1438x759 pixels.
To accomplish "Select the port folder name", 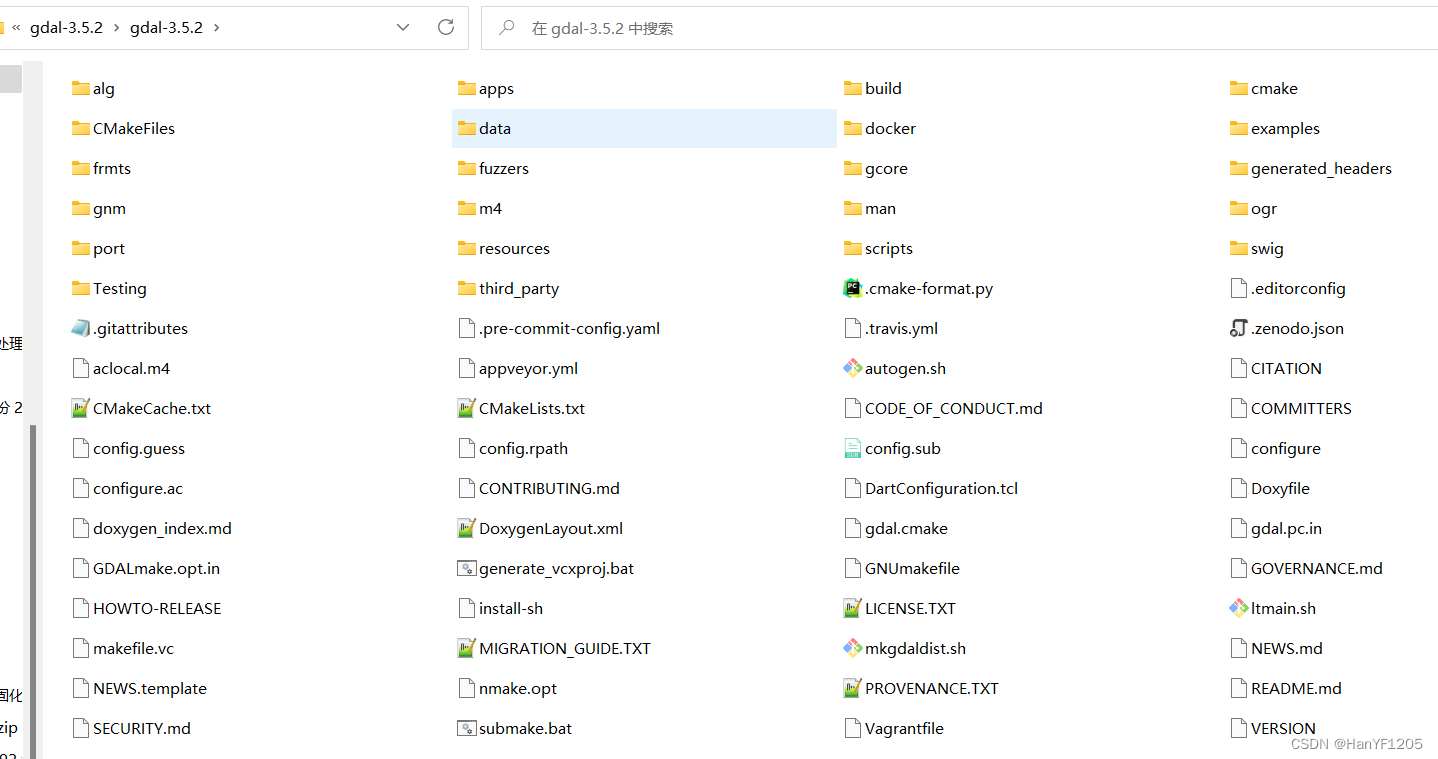I will (109, 248).
